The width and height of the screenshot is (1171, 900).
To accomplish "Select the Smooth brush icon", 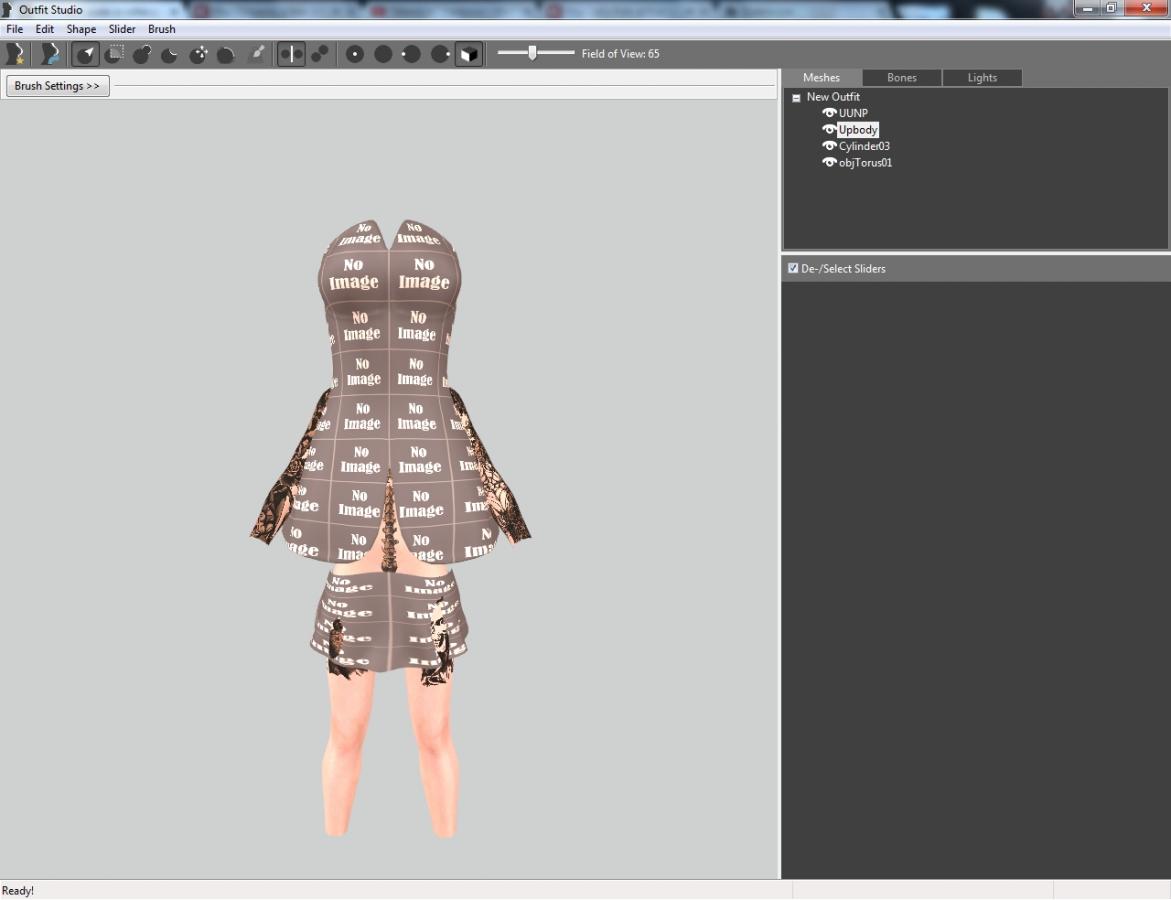I will tap(226, 54).
